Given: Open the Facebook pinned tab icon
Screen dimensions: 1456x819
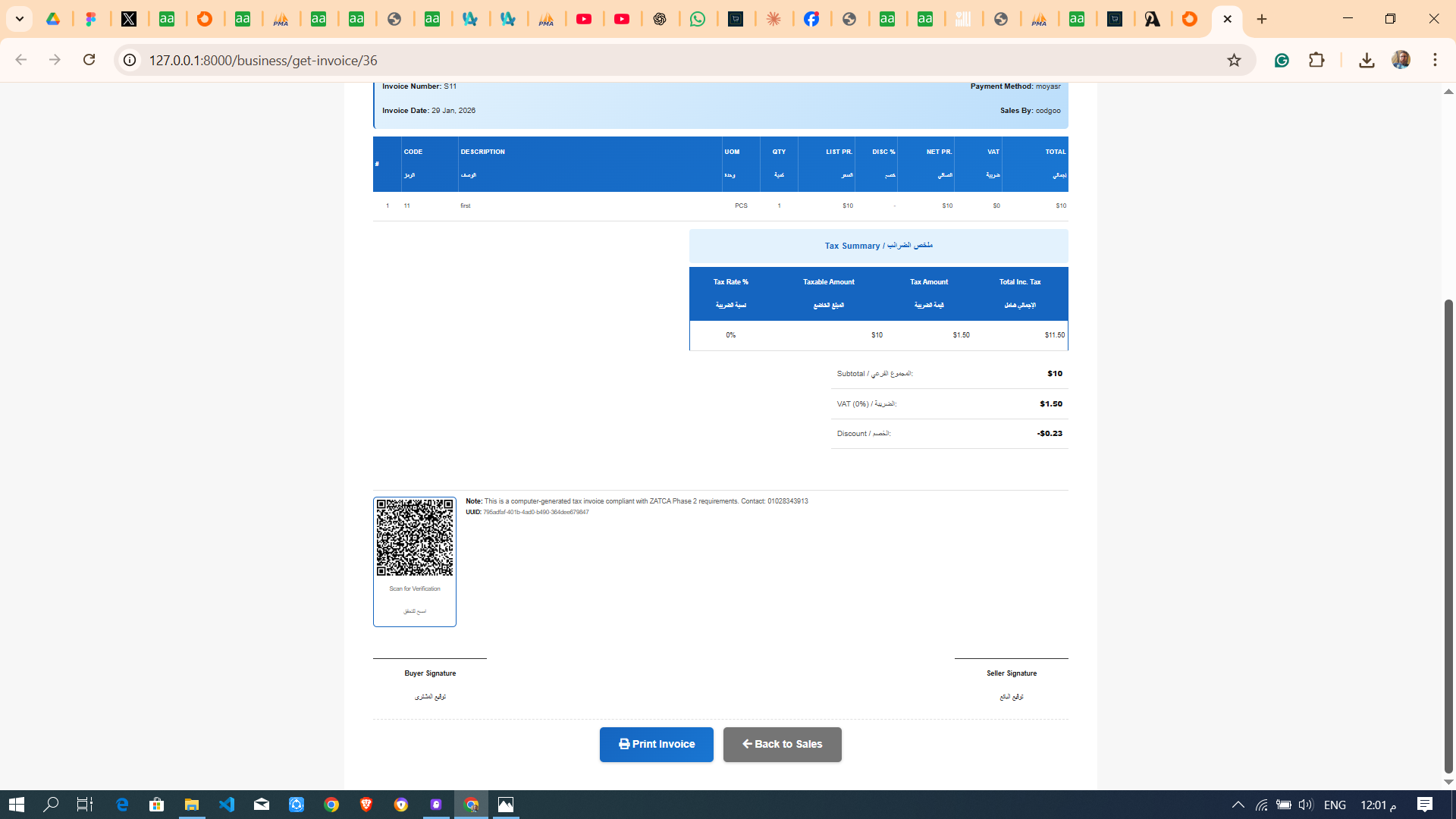Looking at the screenshot, I should [812, 19].
